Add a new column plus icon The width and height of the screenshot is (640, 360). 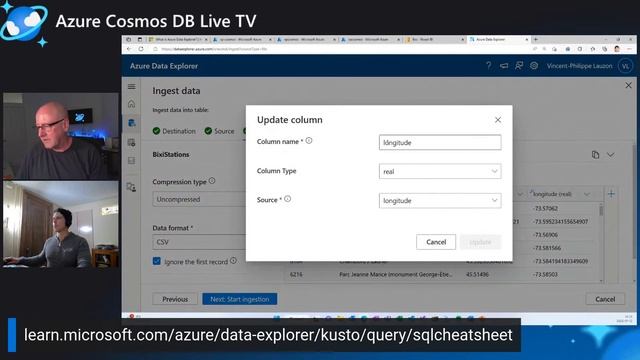pyautogui.click(x=611, y=193)
